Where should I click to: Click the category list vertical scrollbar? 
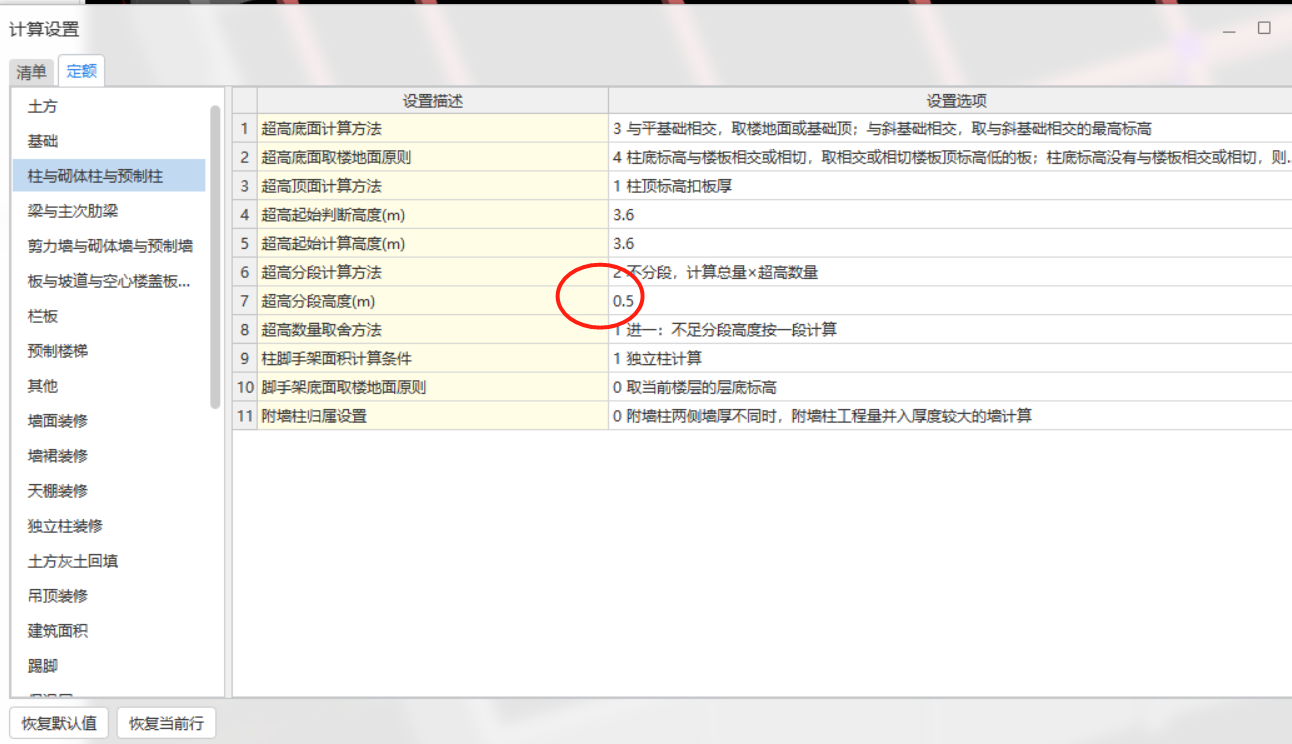[x=215, y=257]
